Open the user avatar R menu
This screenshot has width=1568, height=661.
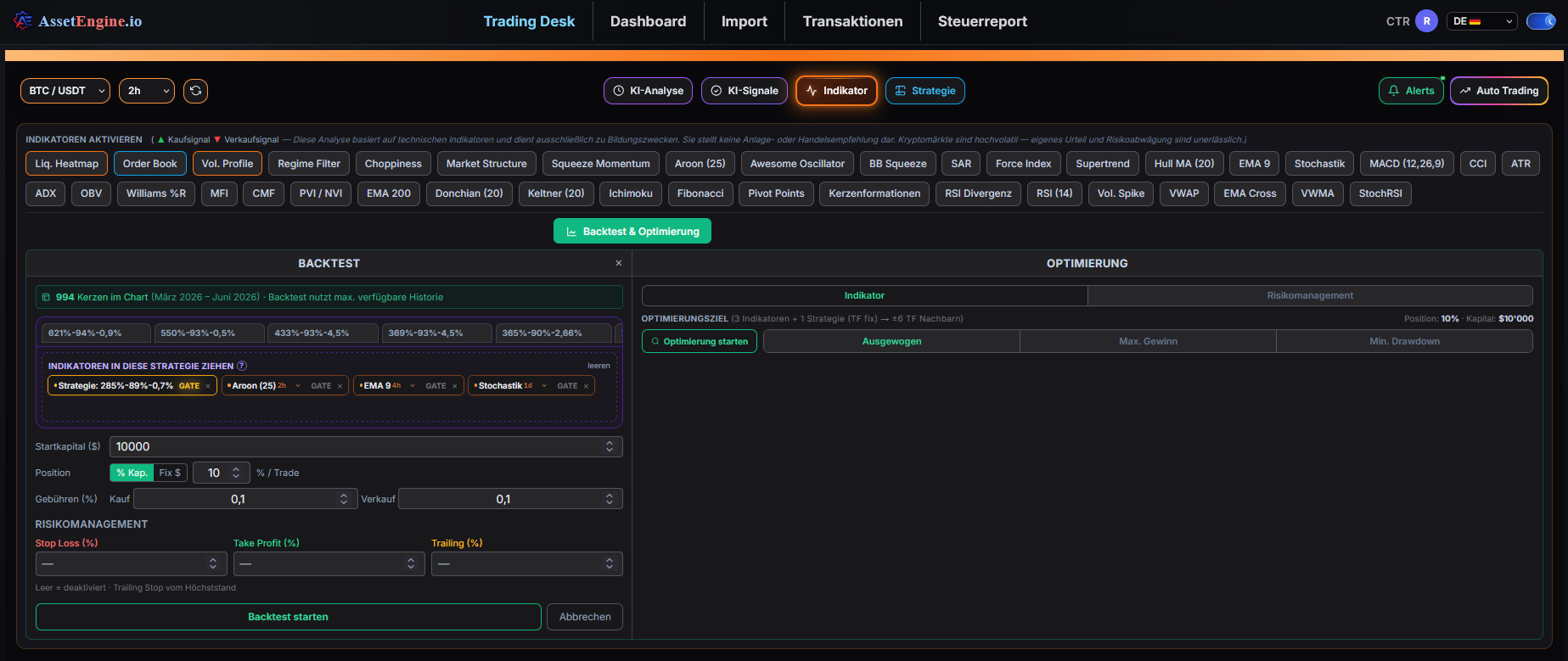coord(1426,21)
